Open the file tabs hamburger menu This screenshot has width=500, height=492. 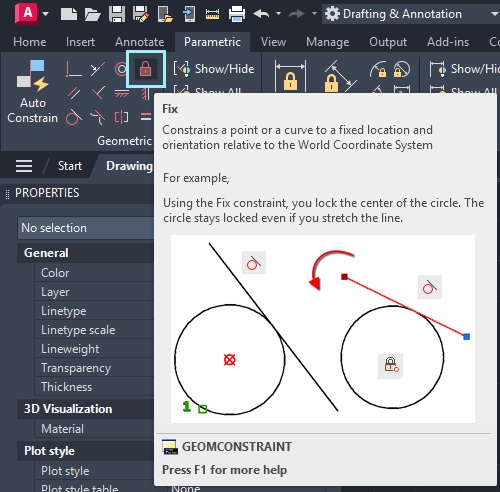point(24,166)
